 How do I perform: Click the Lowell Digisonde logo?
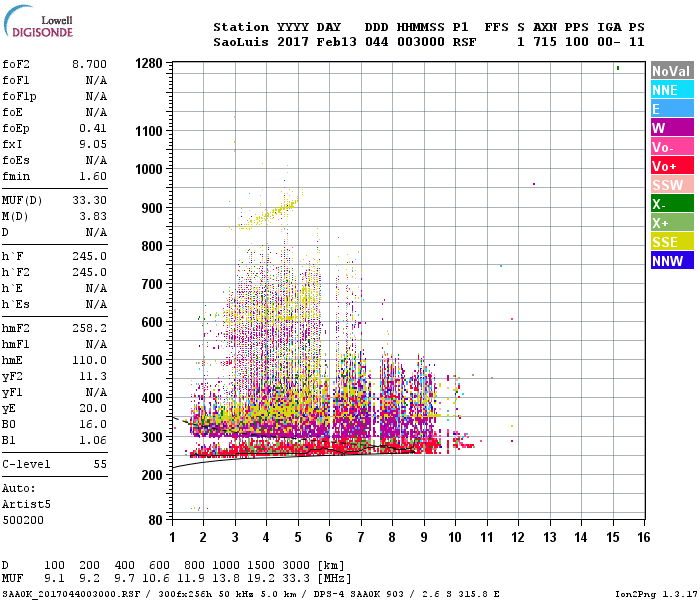click(38, 21)
